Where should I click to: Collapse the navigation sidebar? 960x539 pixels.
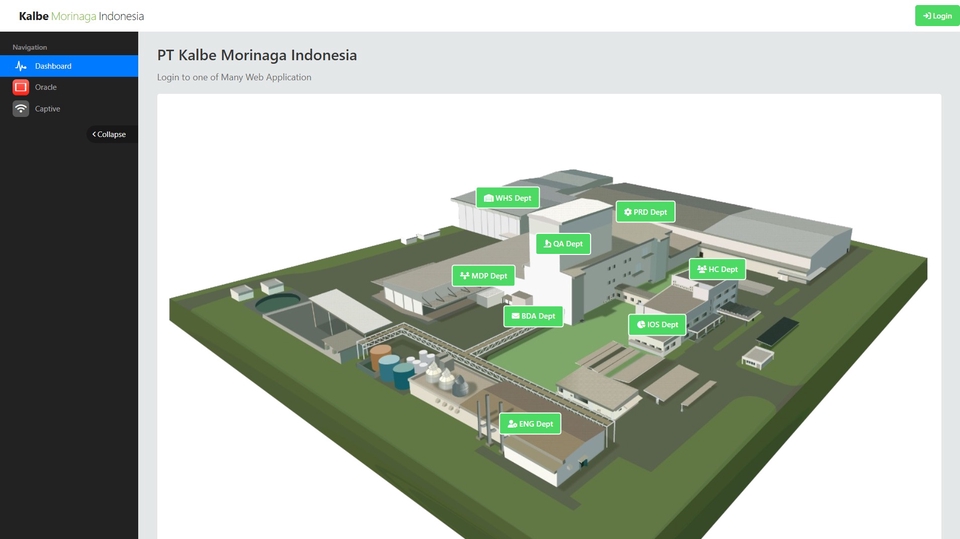[110, 134]
